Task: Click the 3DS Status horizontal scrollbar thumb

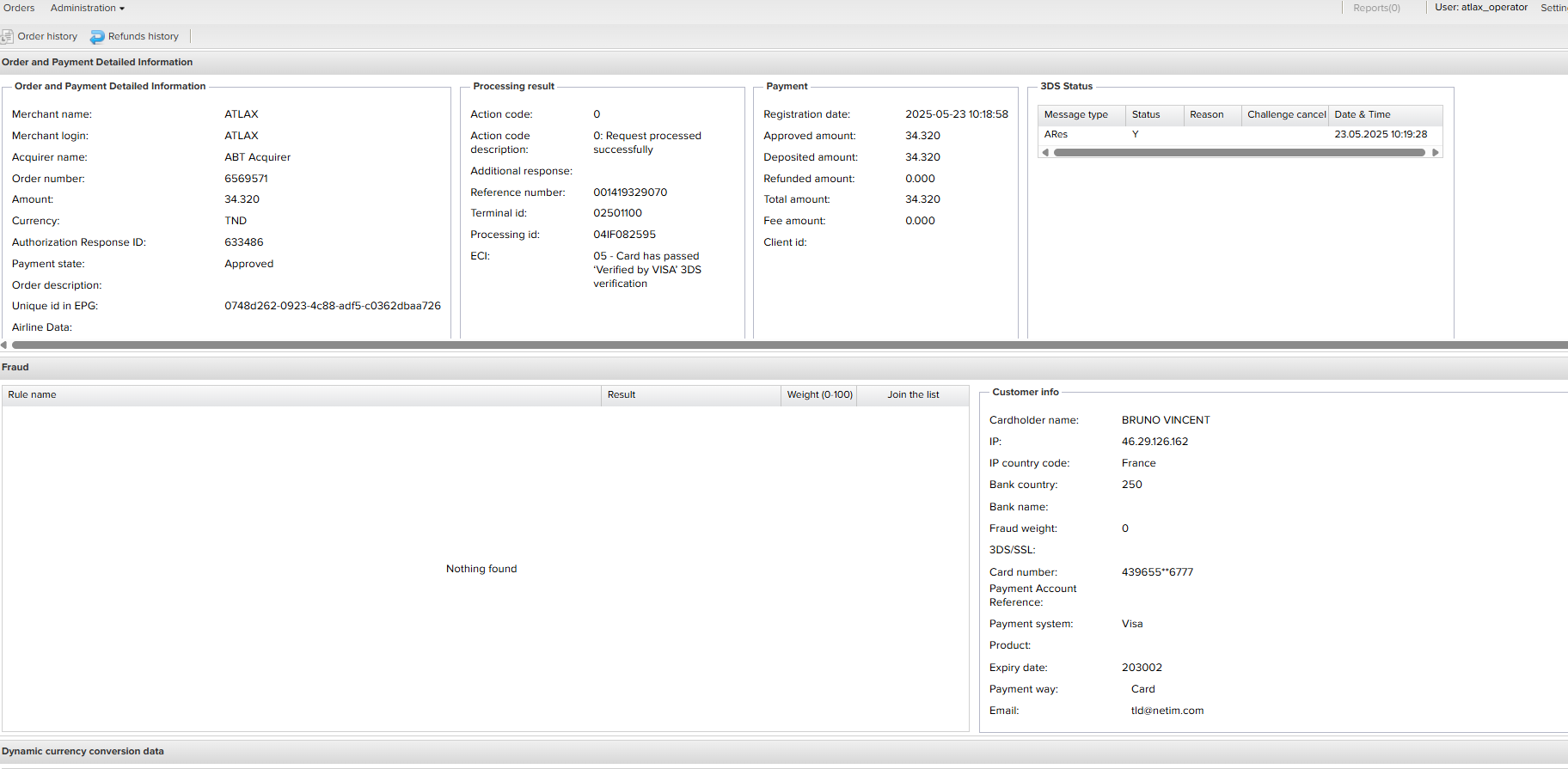Action: click(x=1239, y=152)
